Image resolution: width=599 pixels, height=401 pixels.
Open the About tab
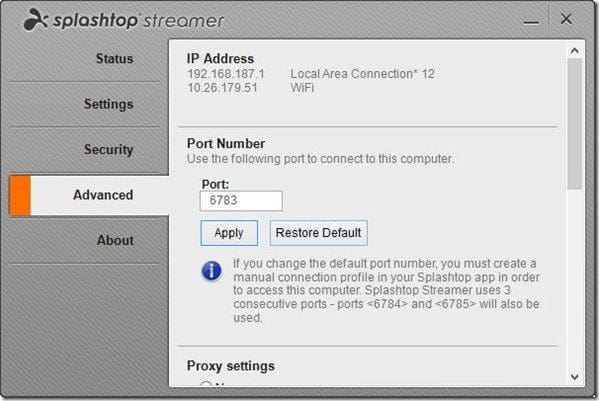pos(115,240)
